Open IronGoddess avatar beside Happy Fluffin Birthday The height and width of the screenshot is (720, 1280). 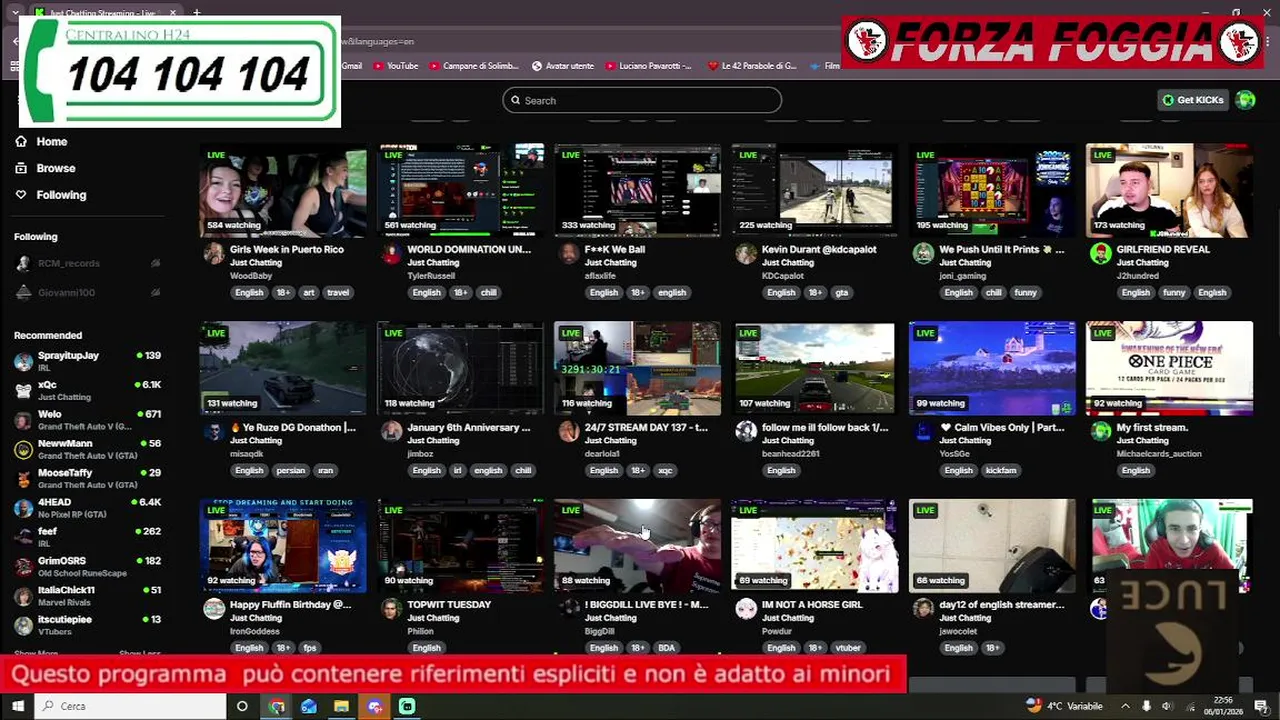214,608
